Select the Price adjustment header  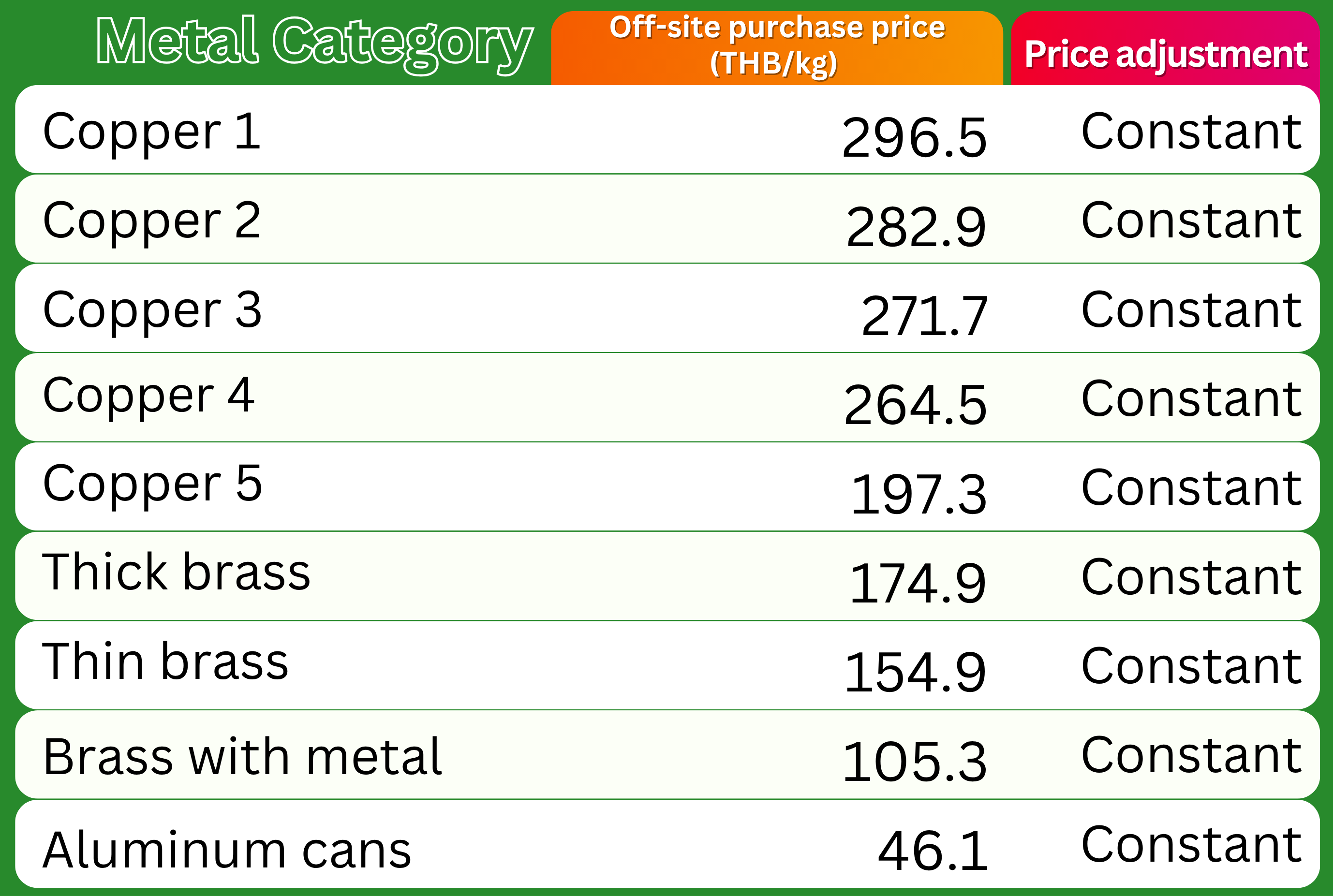[1166, 55]
